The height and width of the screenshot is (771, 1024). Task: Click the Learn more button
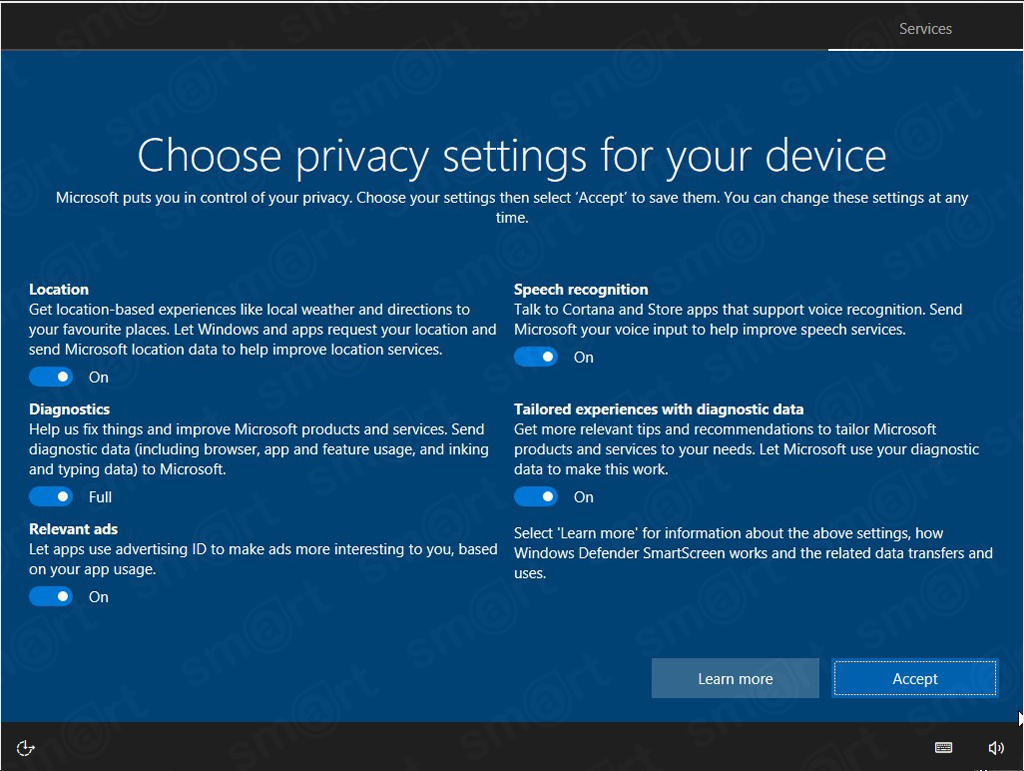(x=735, y=679)
